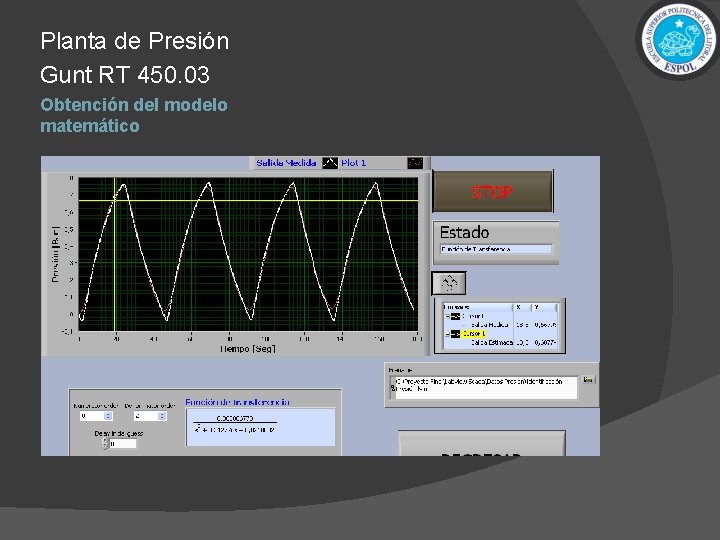Click the Salida Medida cursor row
Viewport: 720px width, 540px height.
[x=501, y=325]
